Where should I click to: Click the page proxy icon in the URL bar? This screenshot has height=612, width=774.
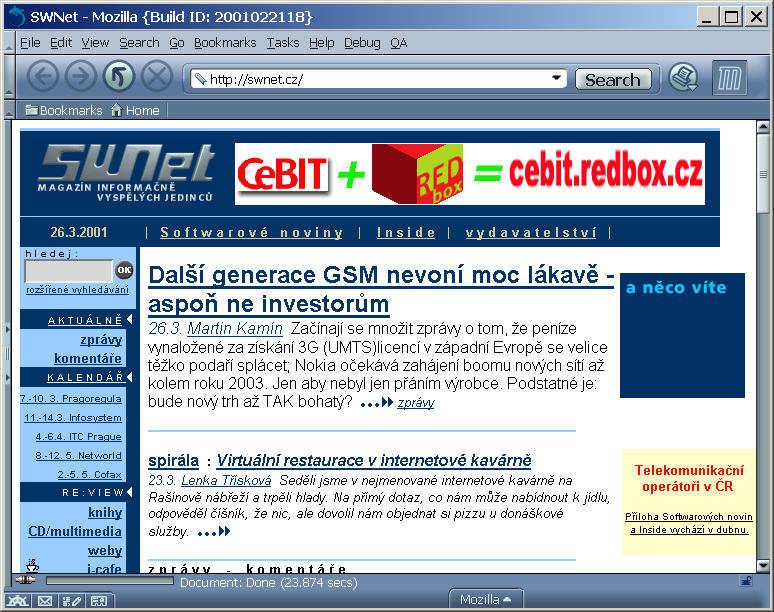200,78
